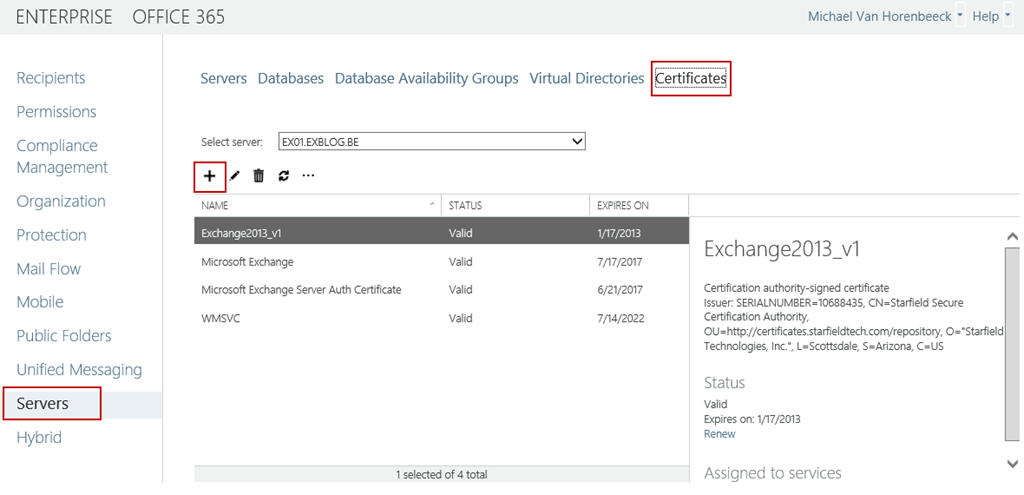Click the edit pencil icon
This screenshot has height=495, width=1024.
(235, 176)
